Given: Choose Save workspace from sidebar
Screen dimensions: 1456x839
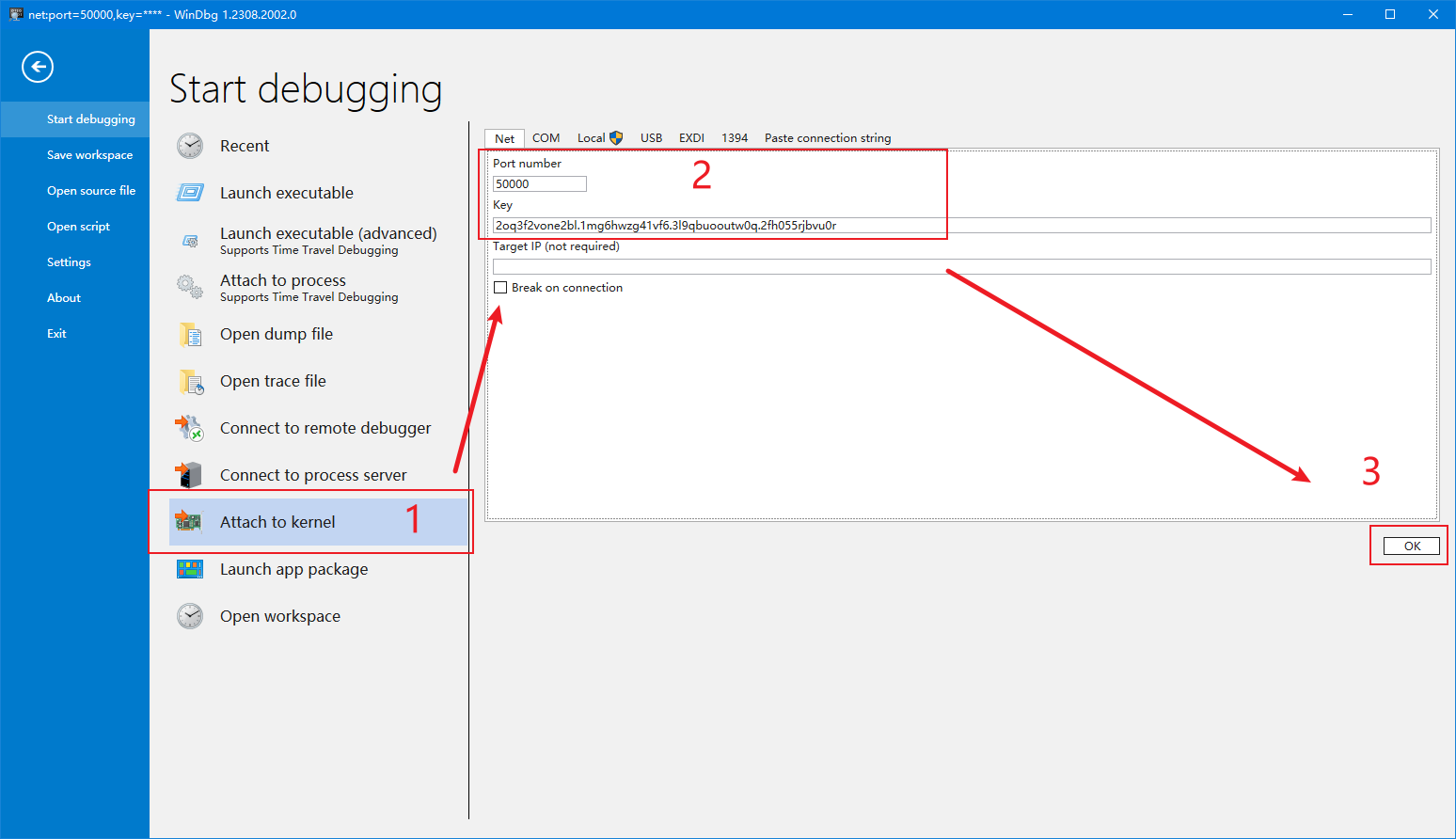Looking at the screenshot, I should pos(89,155).
